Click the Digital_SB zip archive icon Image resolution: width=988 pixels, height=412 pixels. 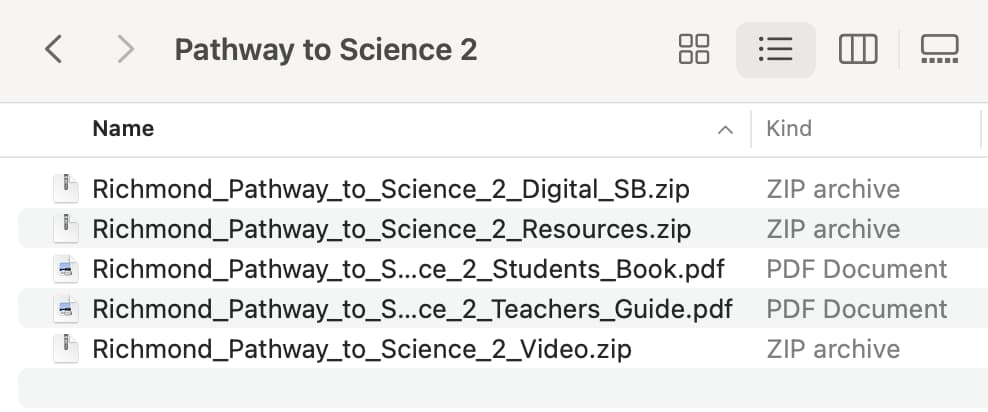click(66, 189)
